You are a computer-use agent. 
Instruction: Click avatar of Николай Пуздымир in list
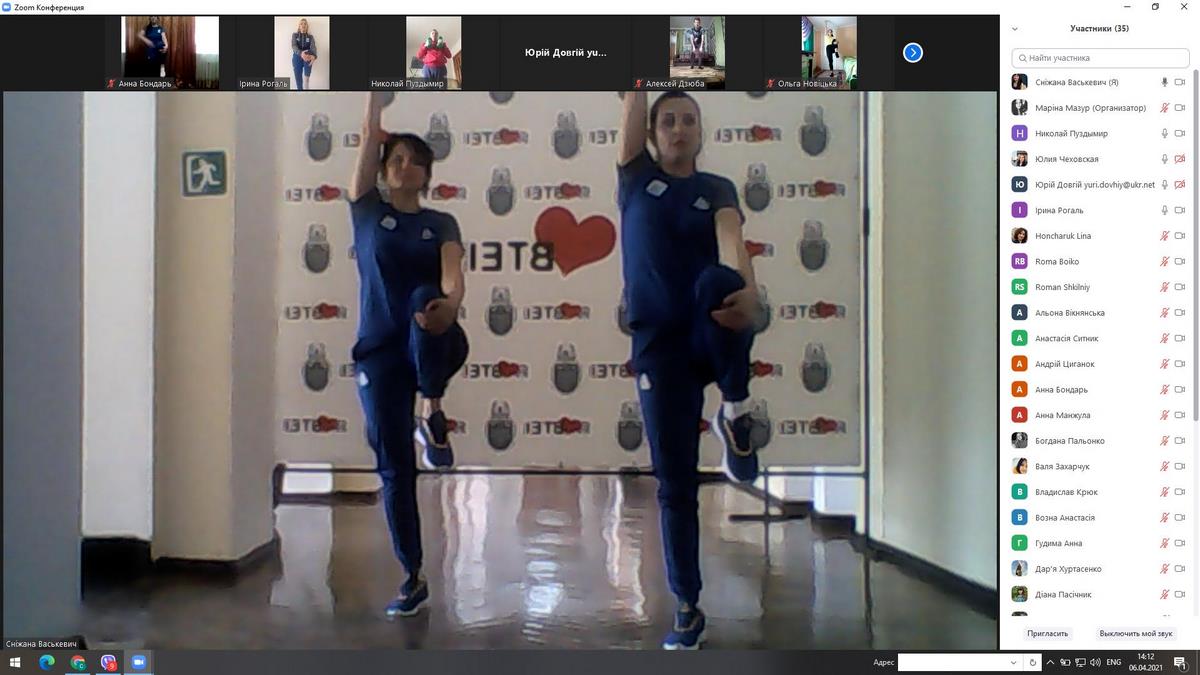[x=1019, y=133]
